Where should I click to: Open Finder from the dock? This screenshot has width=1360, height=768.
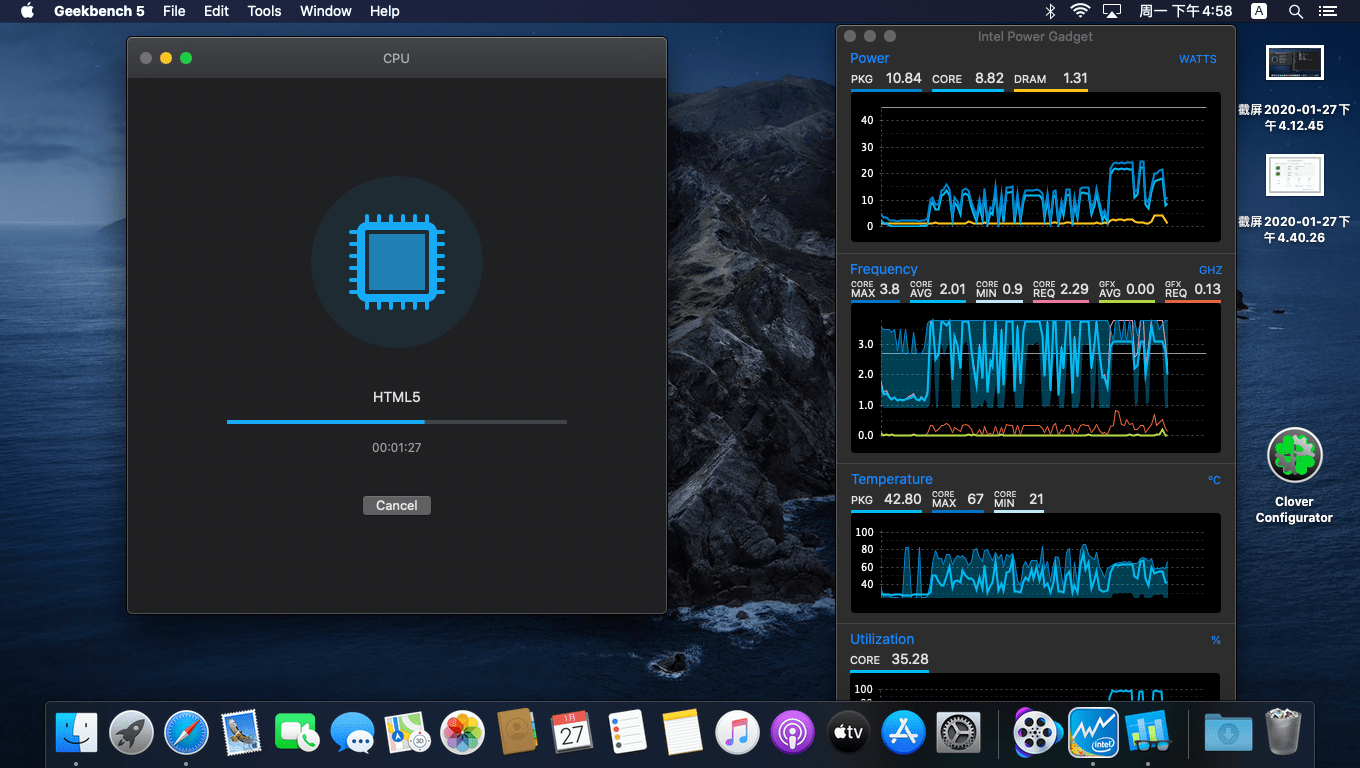[76, 733]
